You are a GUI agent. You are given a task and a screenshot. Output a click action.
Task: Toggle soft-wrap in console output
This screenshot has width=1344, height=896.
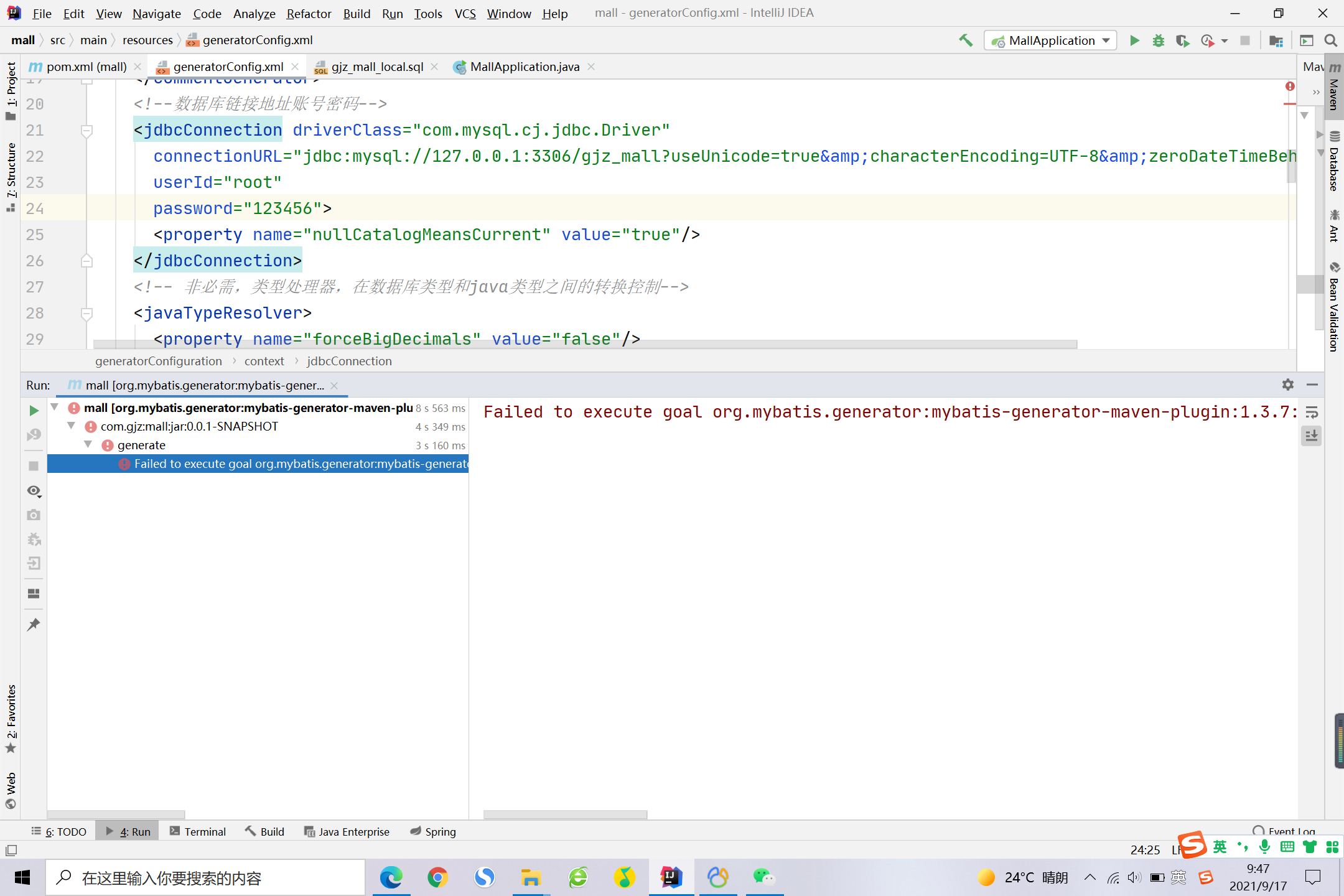coord(1312,412)
